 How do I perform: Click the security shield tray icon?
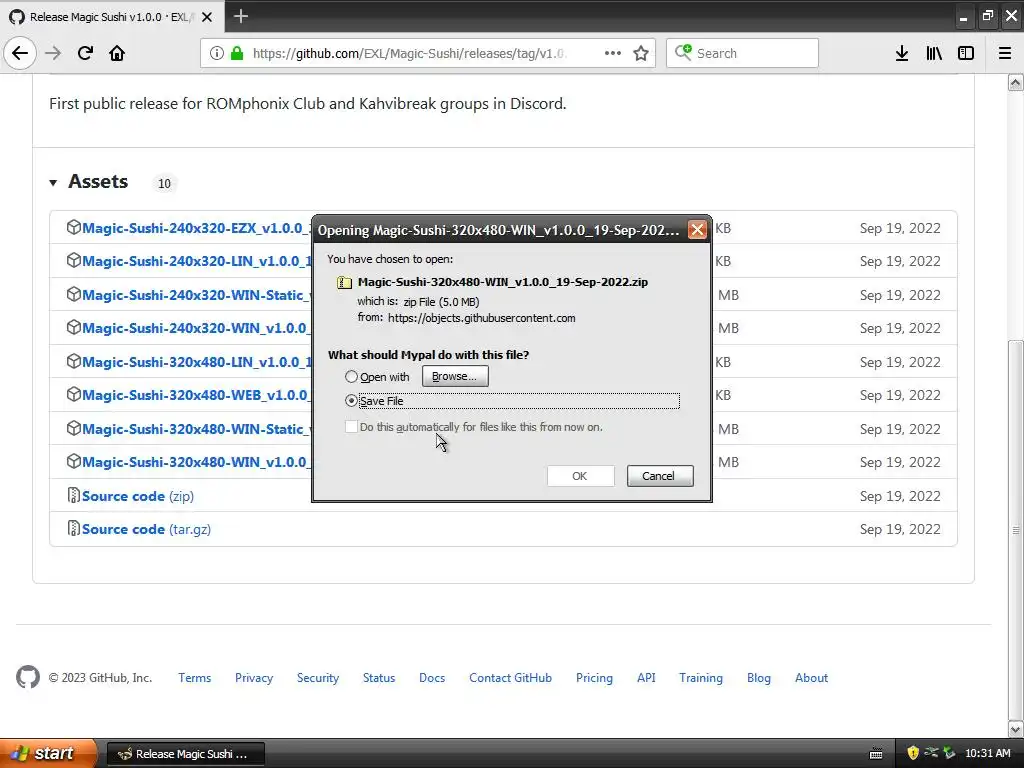[x=912, y=754]
